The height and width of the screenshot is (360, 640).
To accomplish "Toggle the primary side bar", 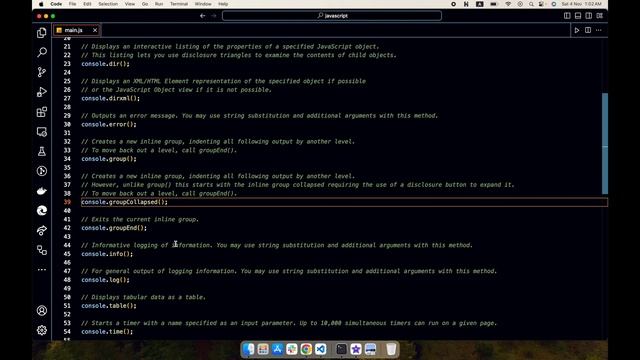I will (x=567, y=16).
